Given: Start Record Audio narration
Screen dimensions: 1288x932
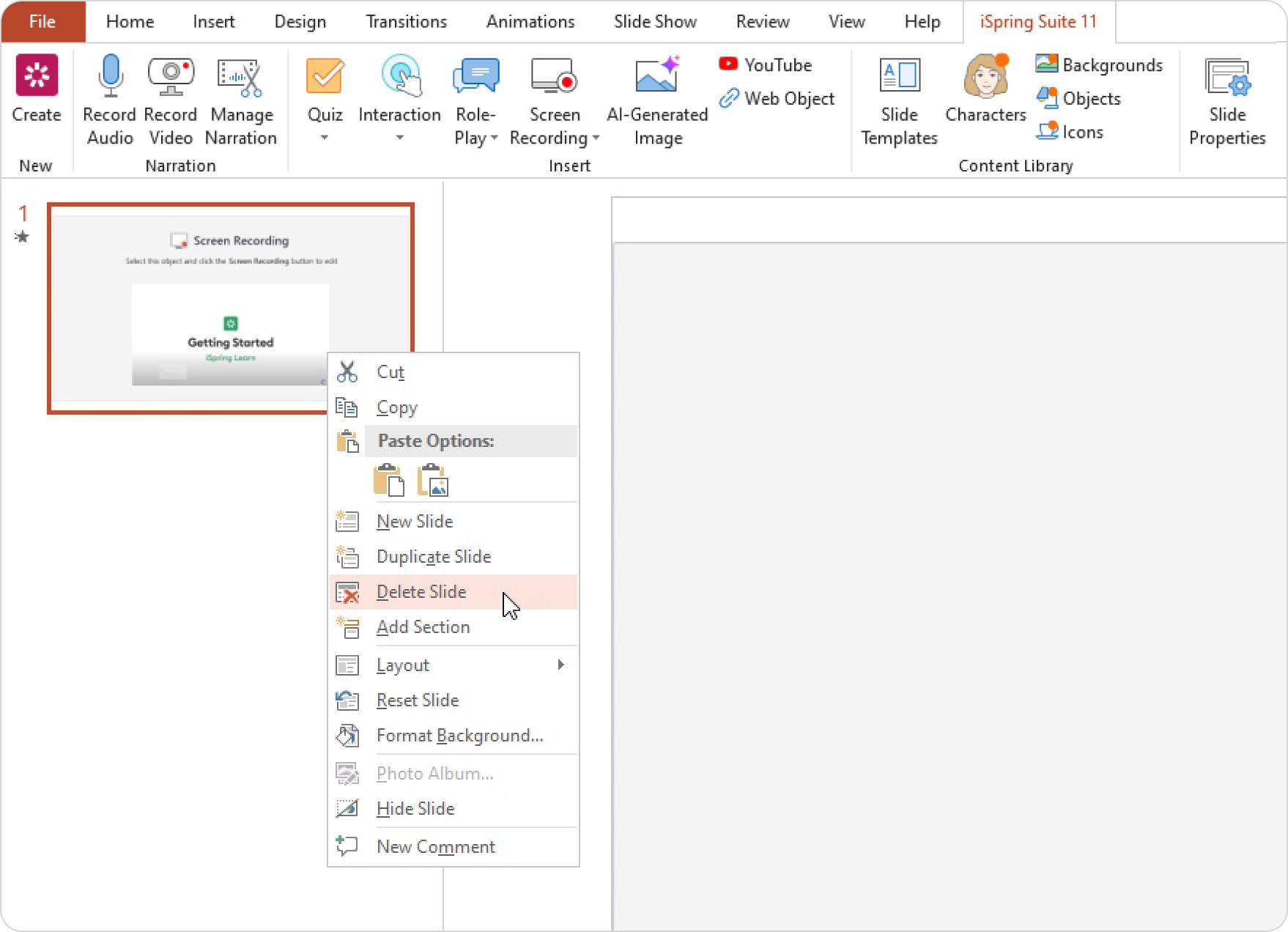Looking at the screenshot, I should [109, 99].
